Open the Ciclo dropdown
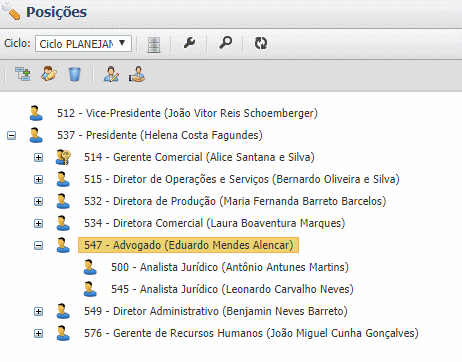The height and width of the screenshot is (362, 462). (x=83, y=44)
